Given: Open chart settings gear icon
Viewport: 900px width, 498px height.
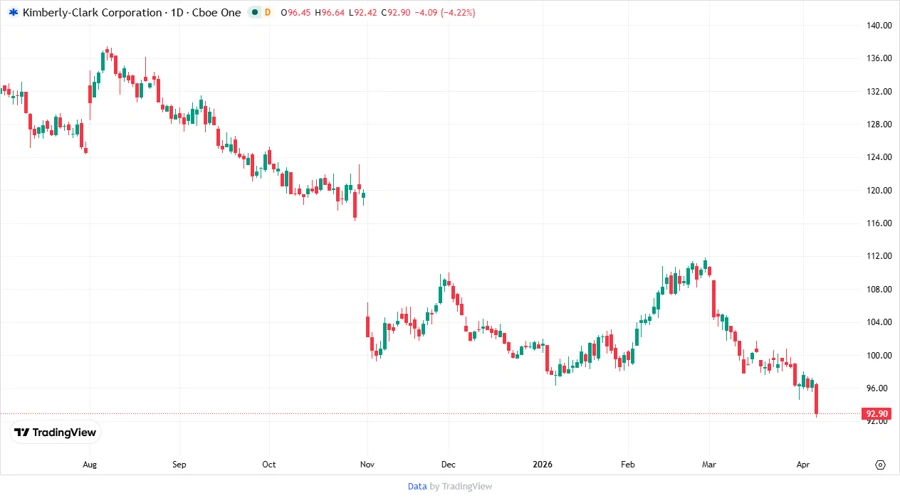Looking at the screenshot, I should tap(880, 465).
